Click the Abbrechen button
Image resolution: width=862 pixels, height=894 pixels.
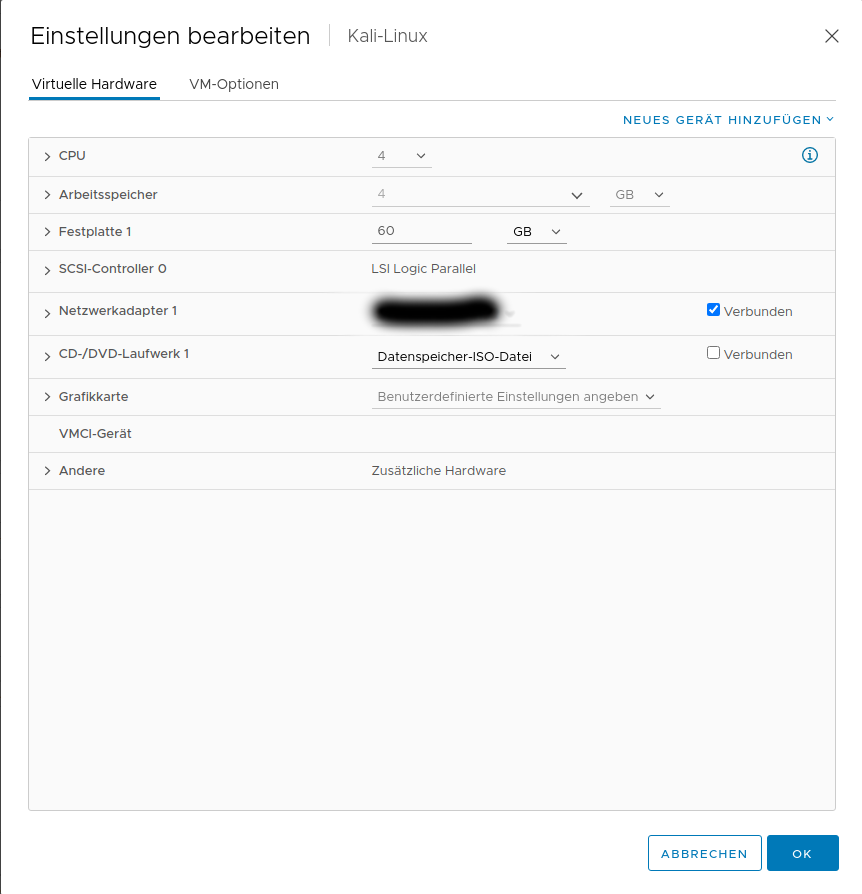point(704,853)
